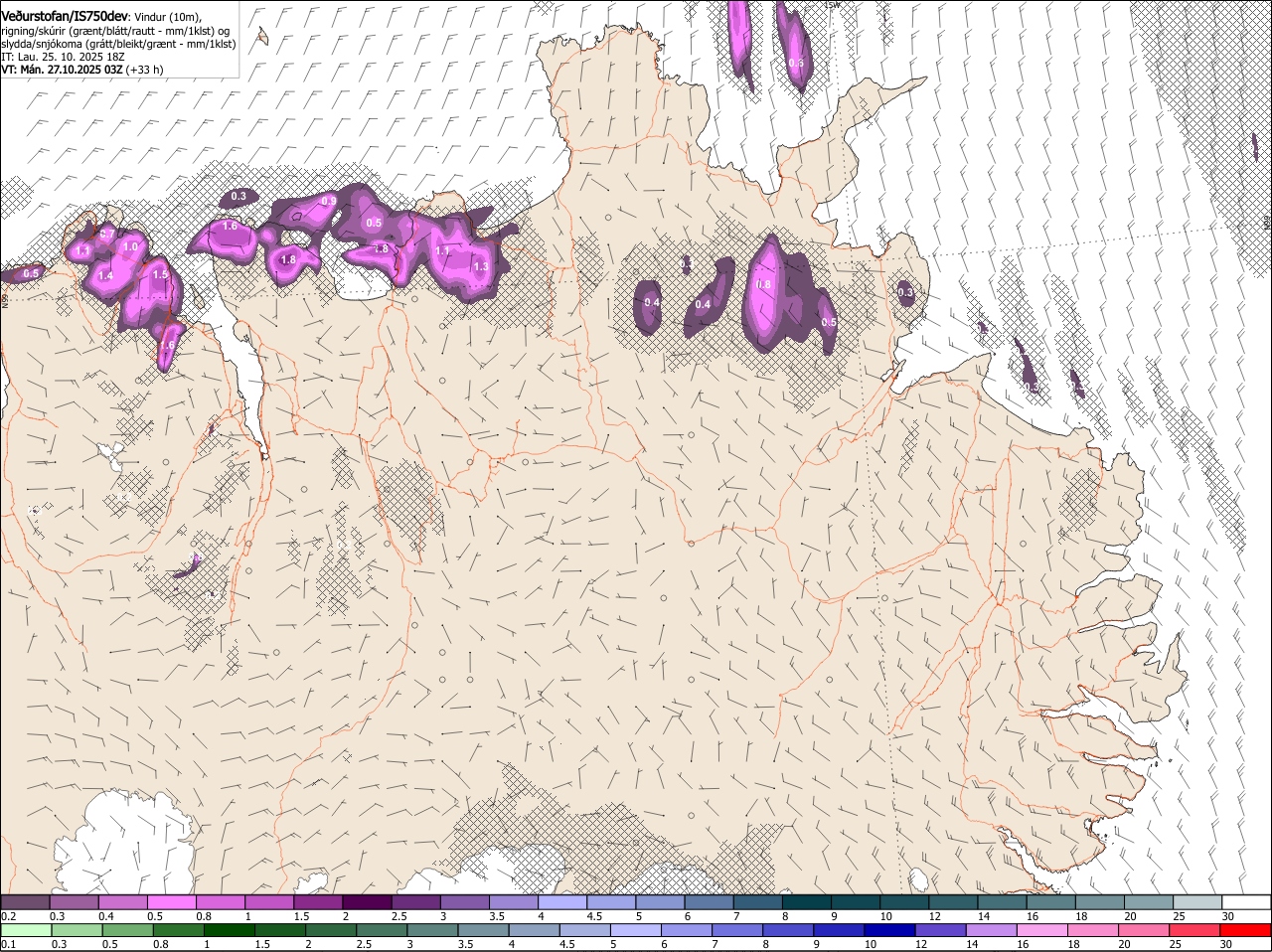
Task: Top legend row: swatch between 14 and 16
Action: [x=1001, y=901]
